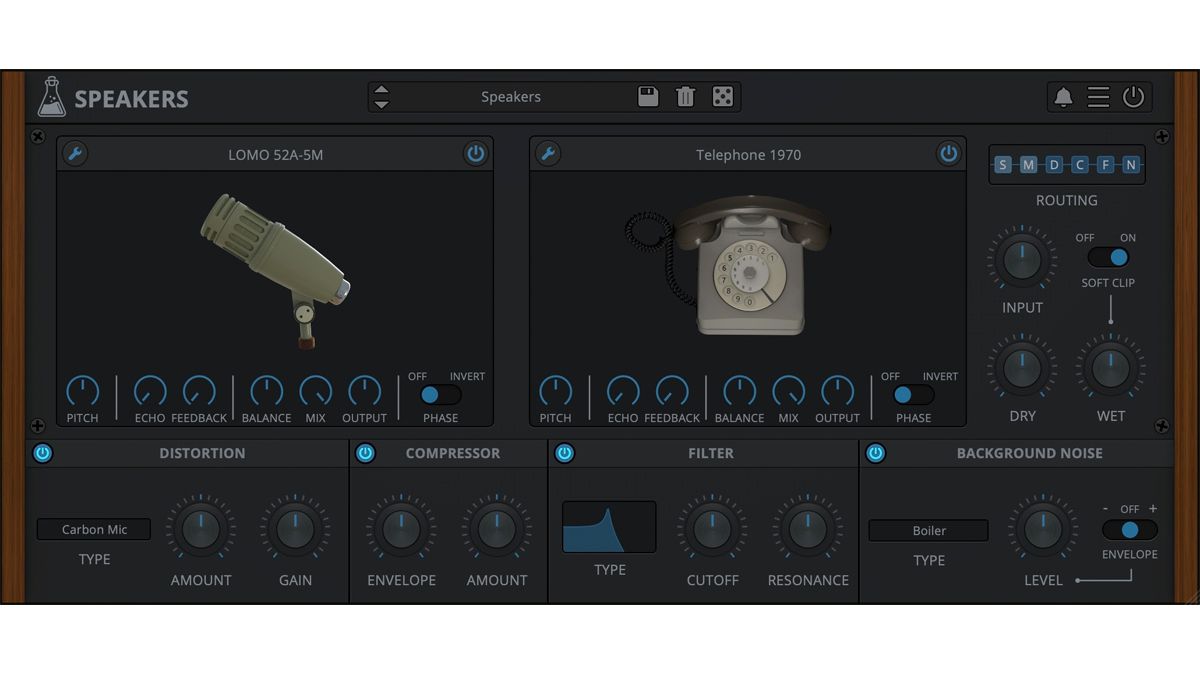Toggle Soft Clip on or off
This screenshot has width=1200, height=675.
pos(1108,257)
